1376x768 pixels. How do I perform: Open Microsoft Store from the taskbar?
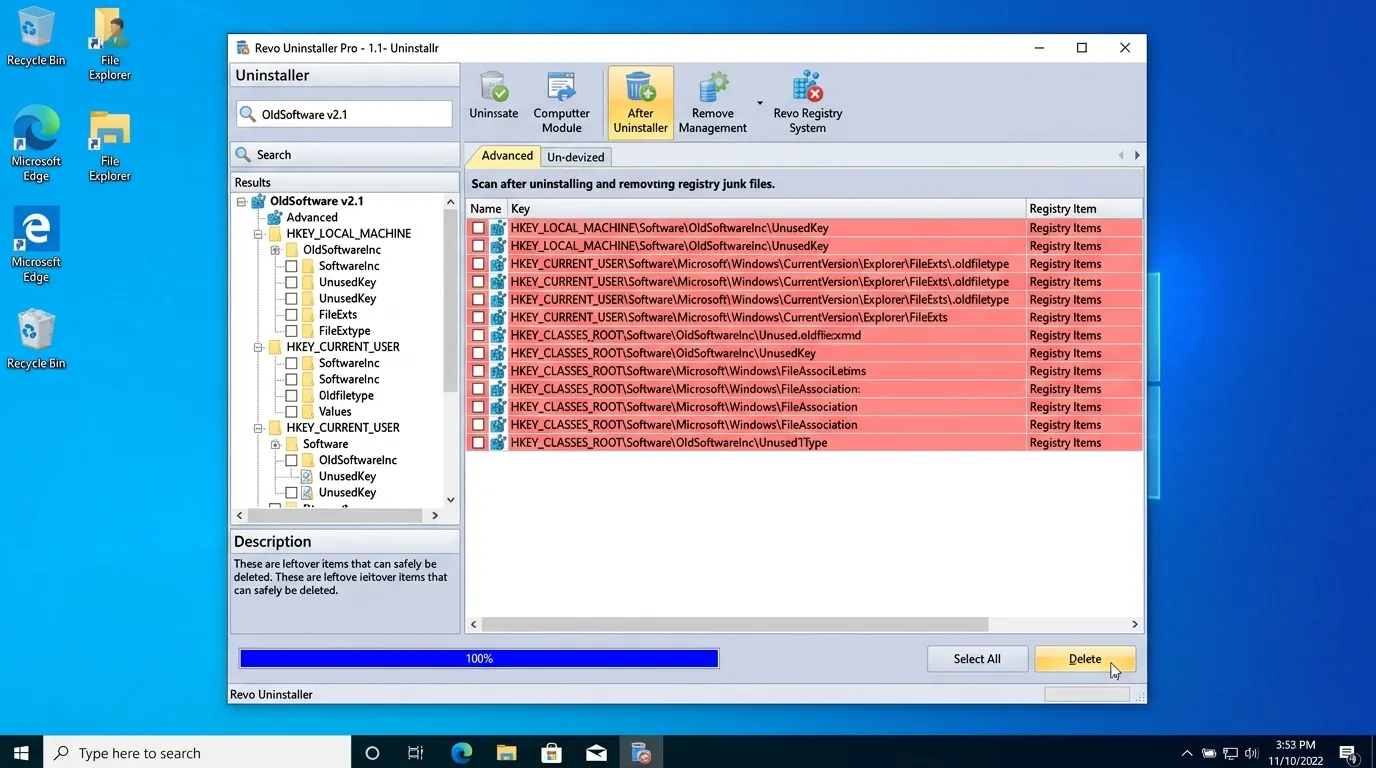[551, 753]
